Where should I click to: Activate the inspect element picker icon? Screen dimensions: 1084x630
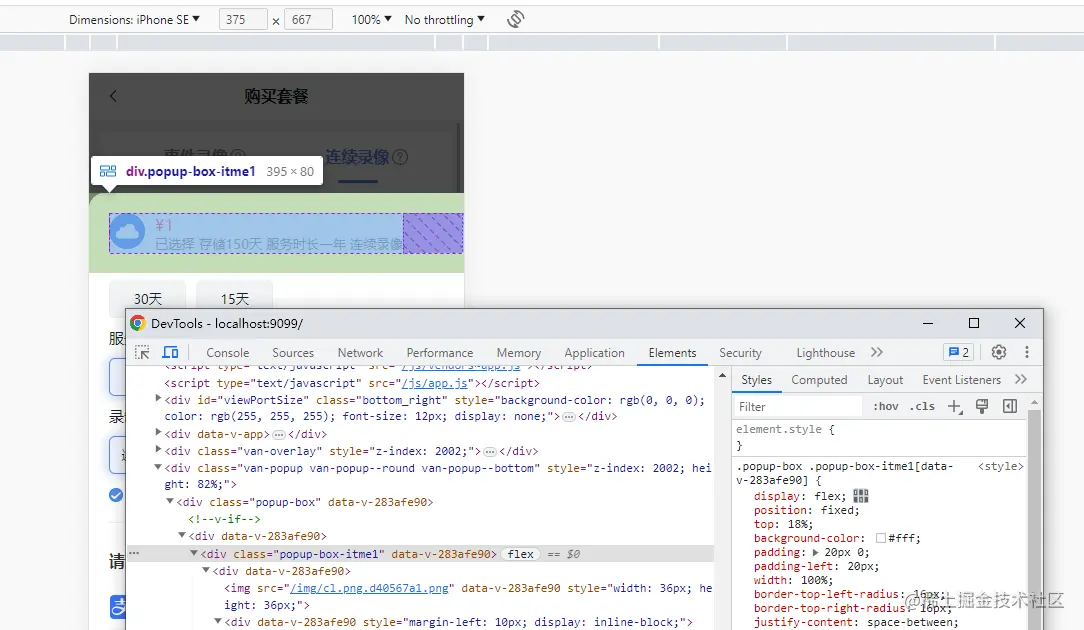[142, 353]
